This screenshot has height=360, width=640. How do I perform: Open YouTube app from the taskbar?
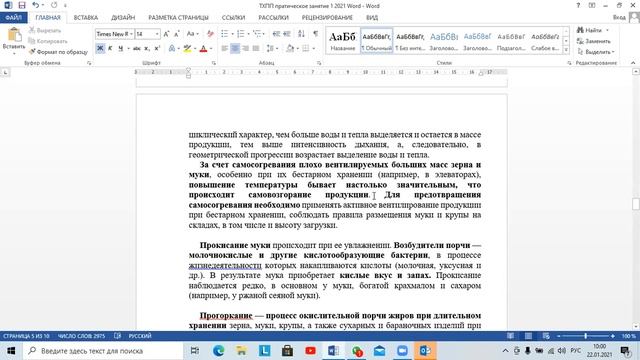click(x=310, y=351)
